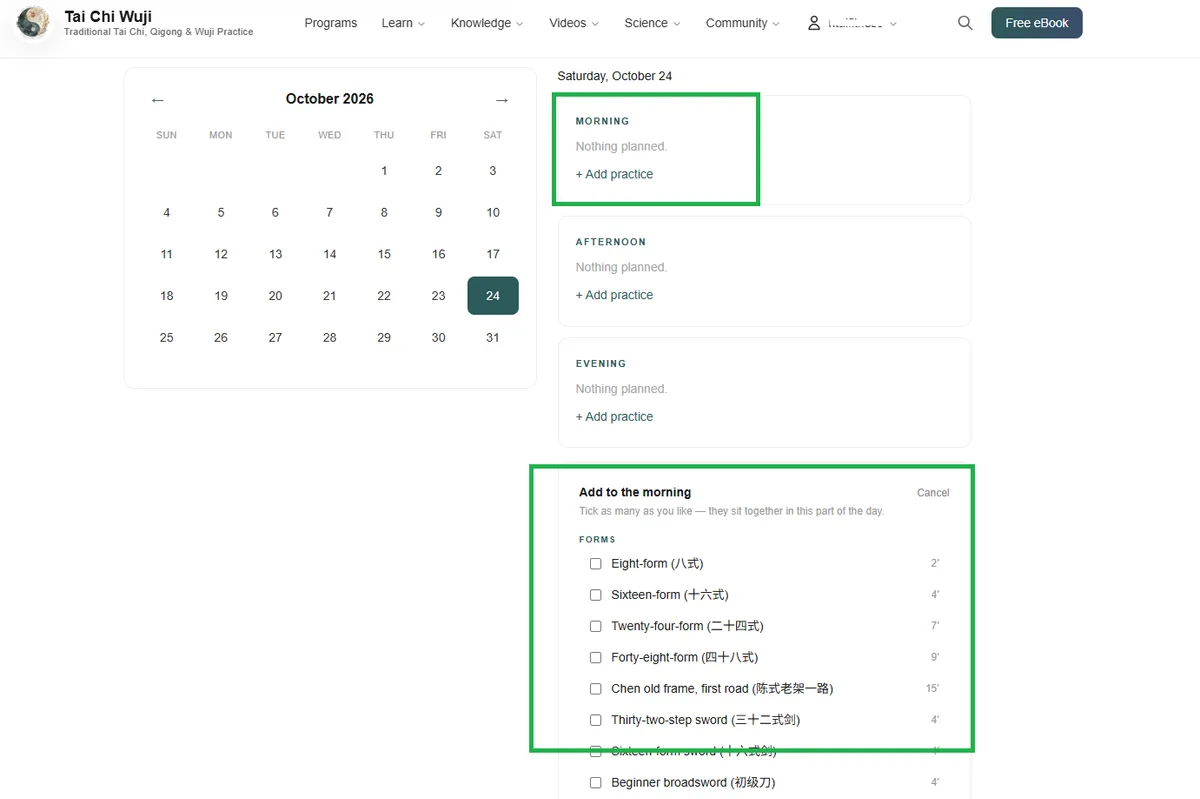Select October 13 in the calendar
The width and height of the screenshot is (1200, 799).
pyautogui.click(x=275, y=254)
